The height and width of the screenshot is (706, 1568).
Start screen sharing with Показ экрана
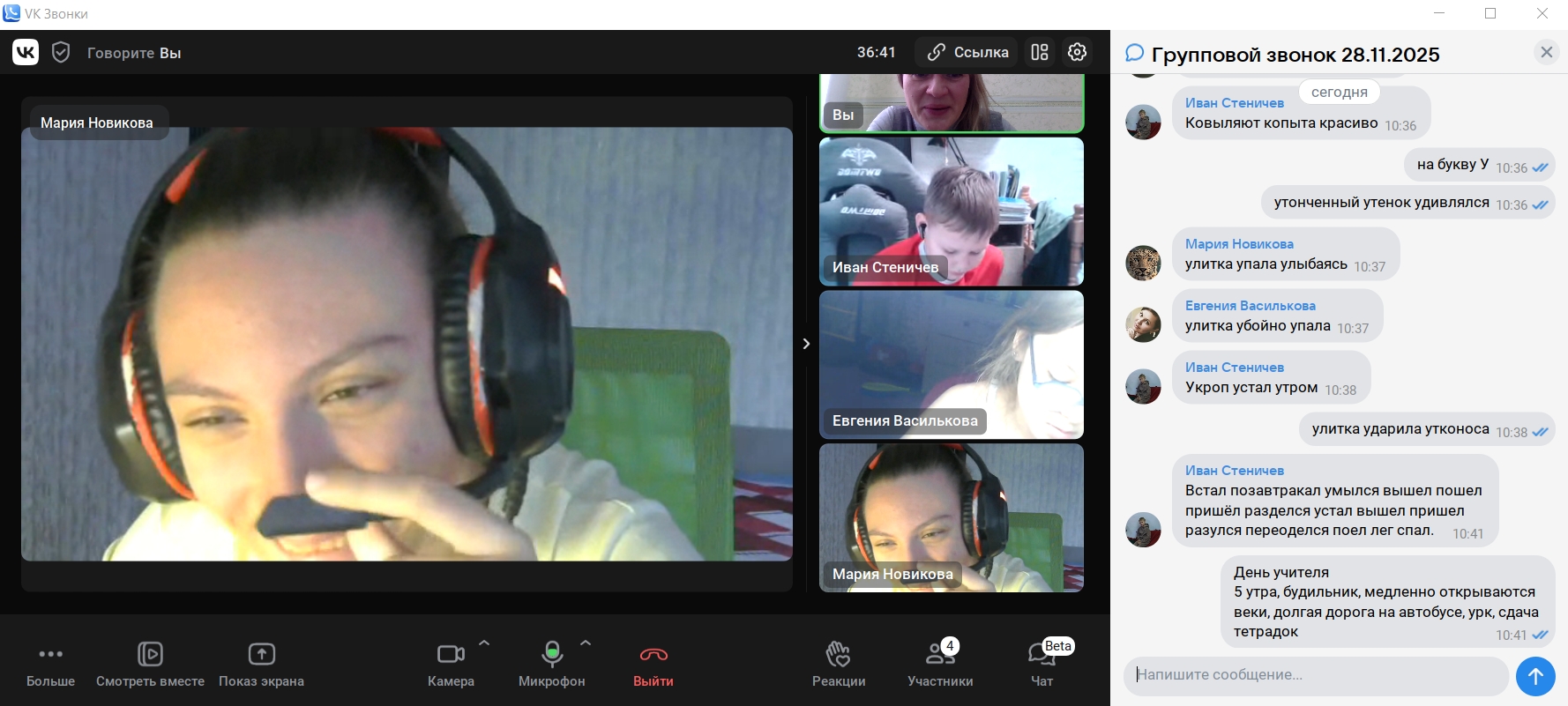[261, 663]
